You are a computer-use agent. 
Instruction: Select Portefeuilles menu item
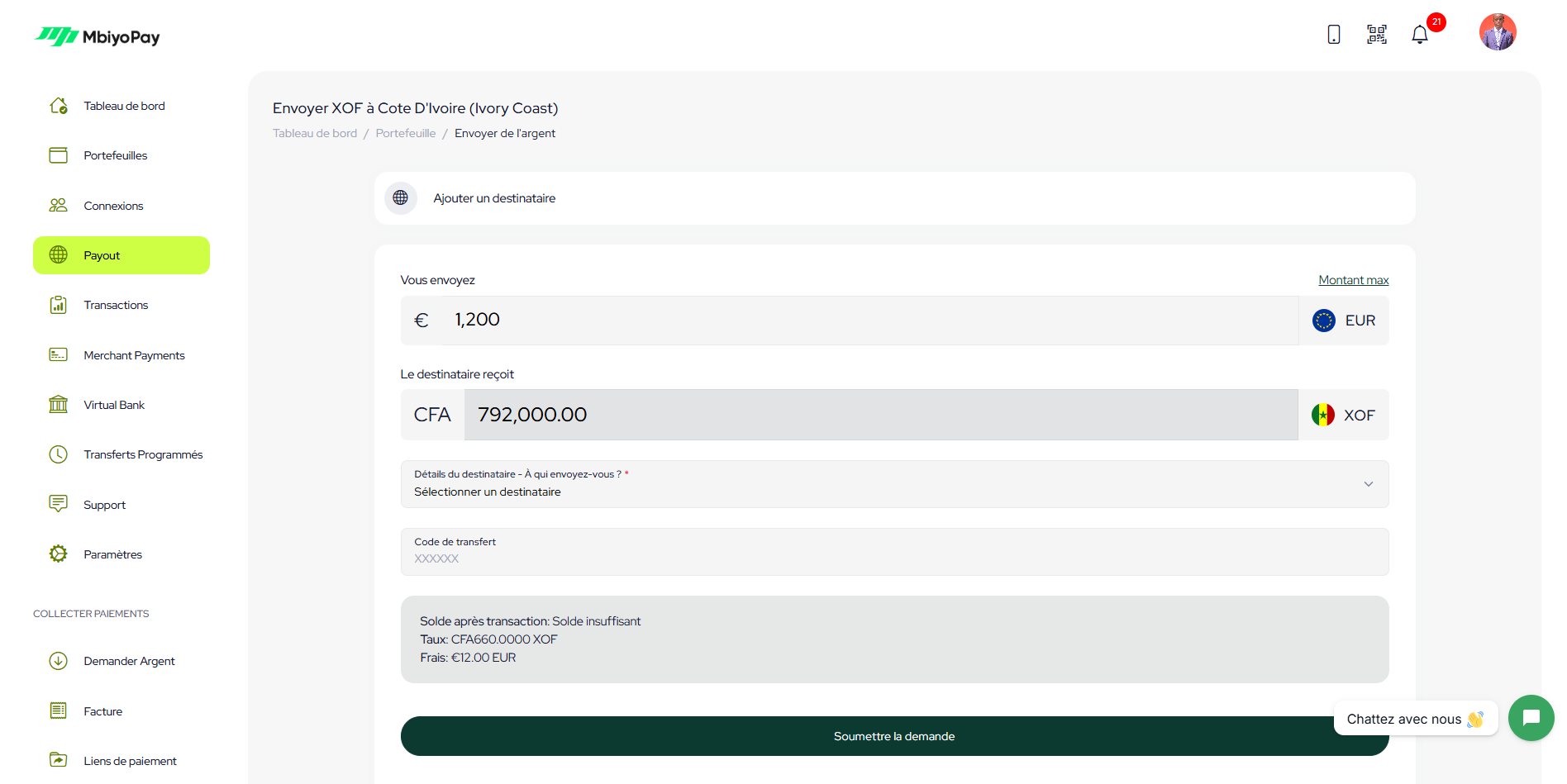pyautogui.click(x=115, y=155)
